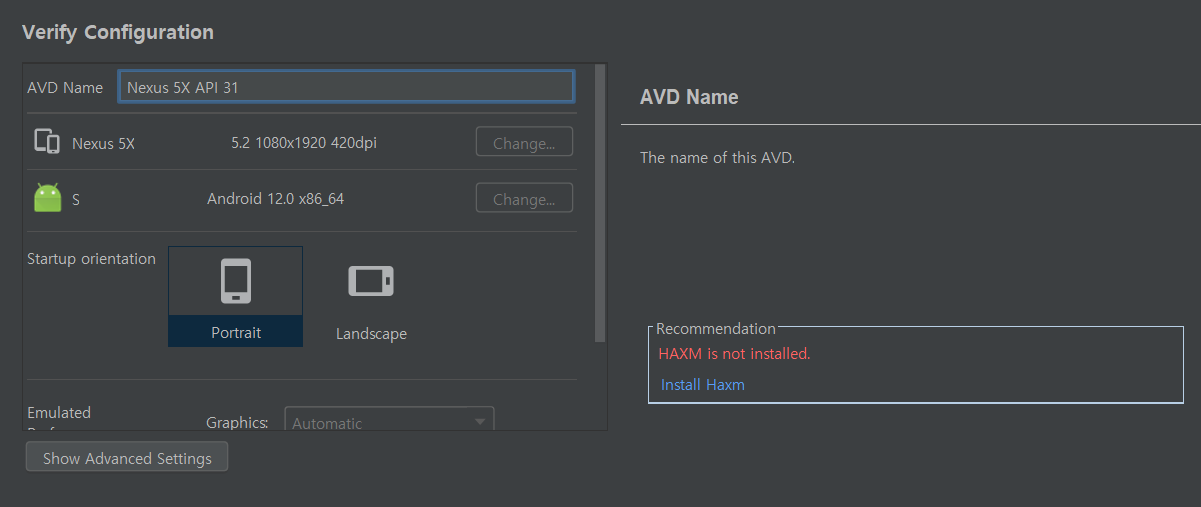Image resolution: width=1201 pixels, height=507 pixels.
Task: Click the 'AVD Name' heading in right panel
Action: [689, 97]
